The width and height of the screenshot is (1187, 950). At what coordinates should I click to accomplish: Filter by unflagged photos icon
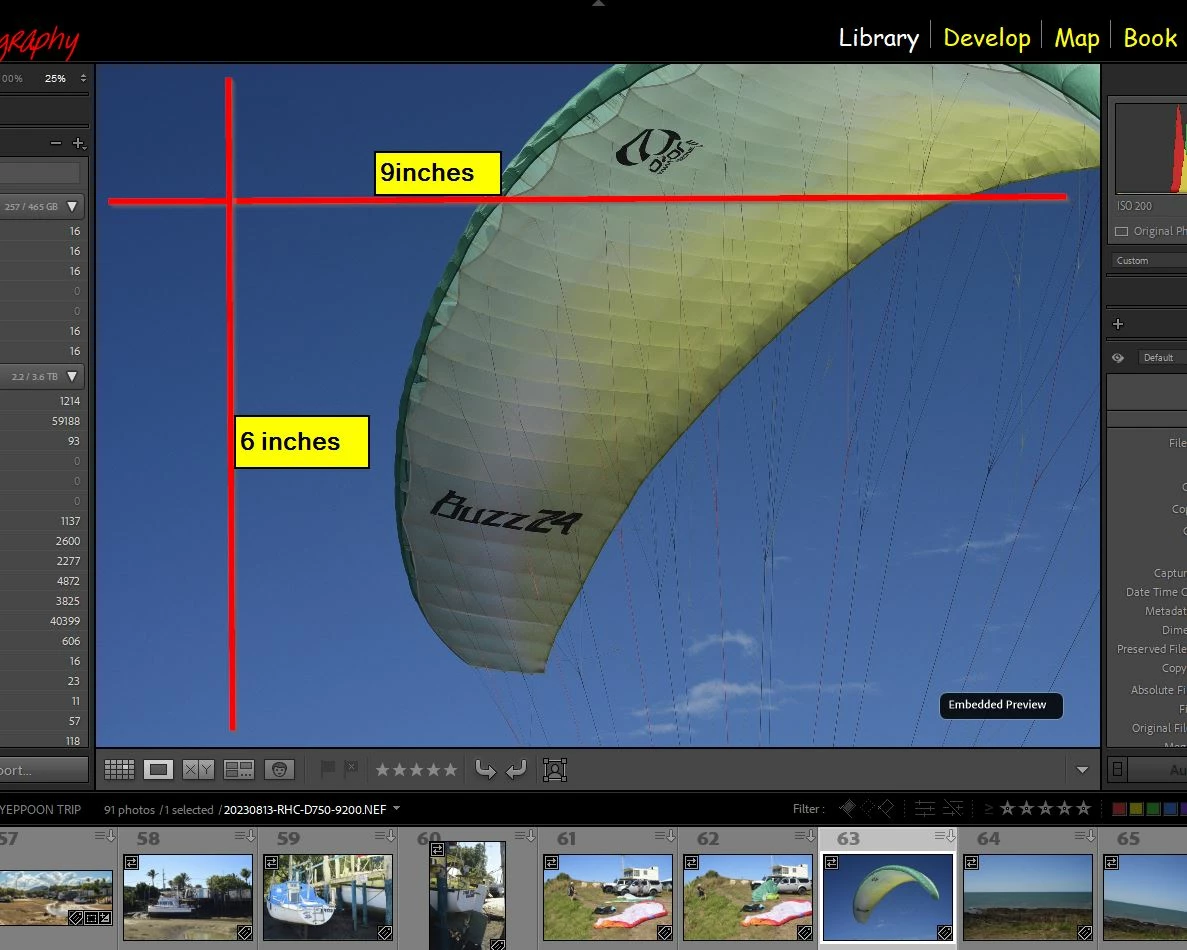pyautogui.click(x=868, y=808)
